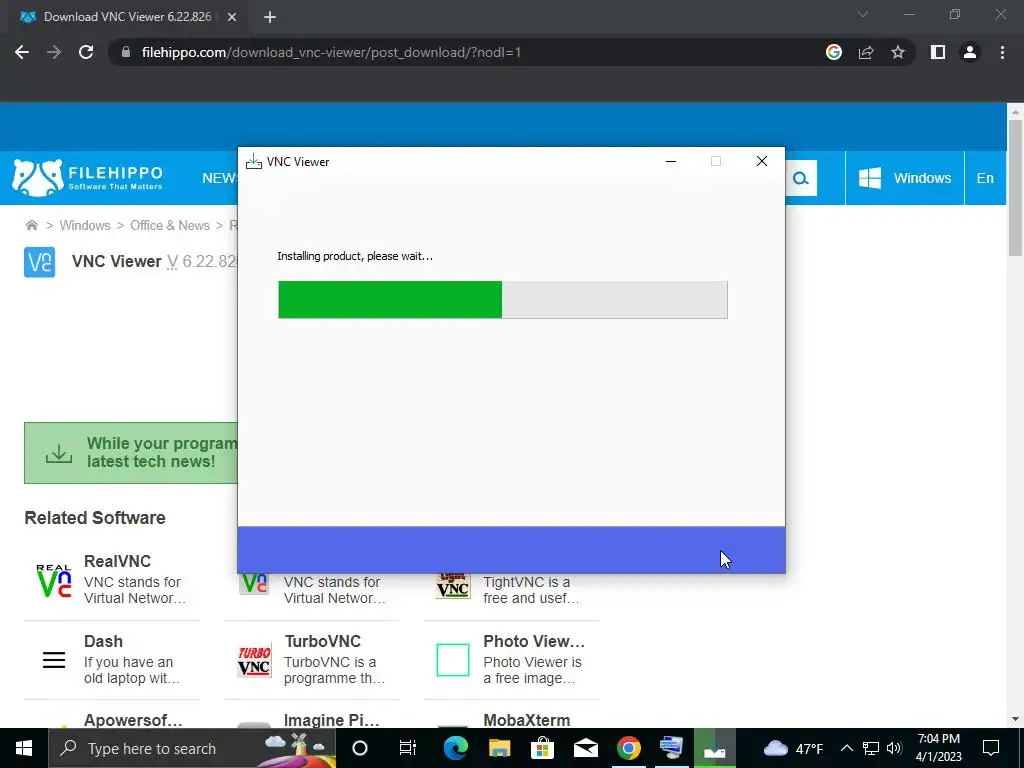Open Task View on taskbar
This screenshot has width=1024, height=768.
408,748
